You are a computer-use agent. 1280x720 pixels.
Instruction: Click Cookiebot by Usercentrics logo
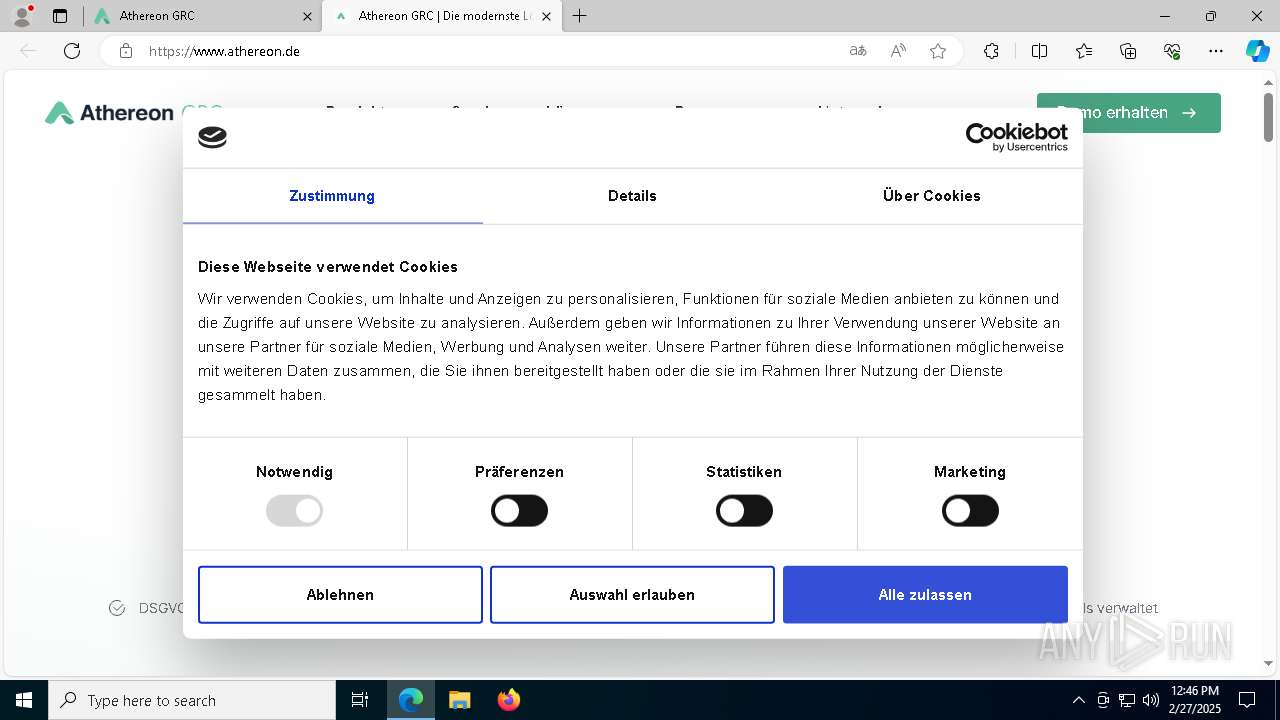point(1016,137)
